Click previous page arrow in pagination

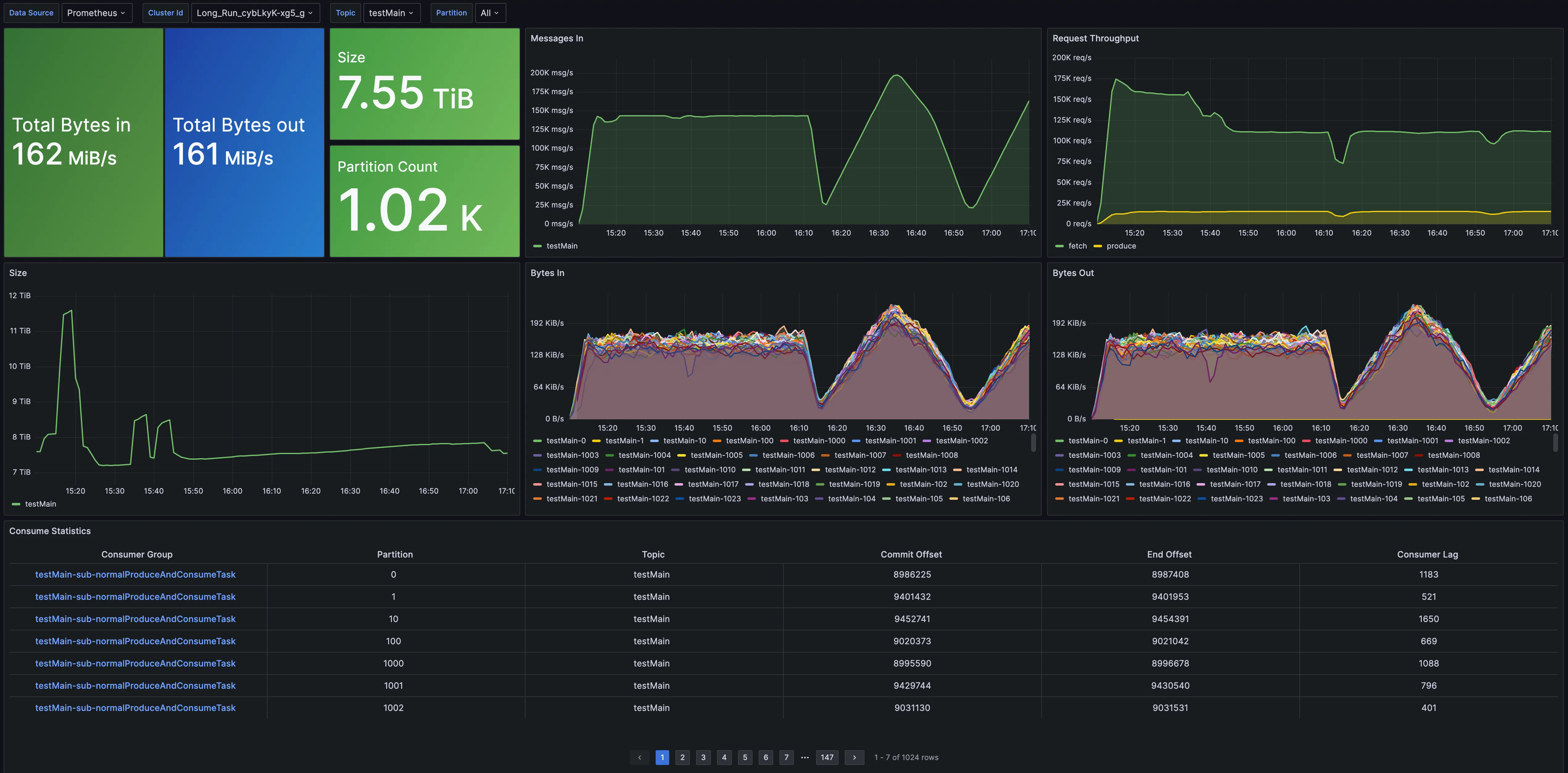[639, 757]
